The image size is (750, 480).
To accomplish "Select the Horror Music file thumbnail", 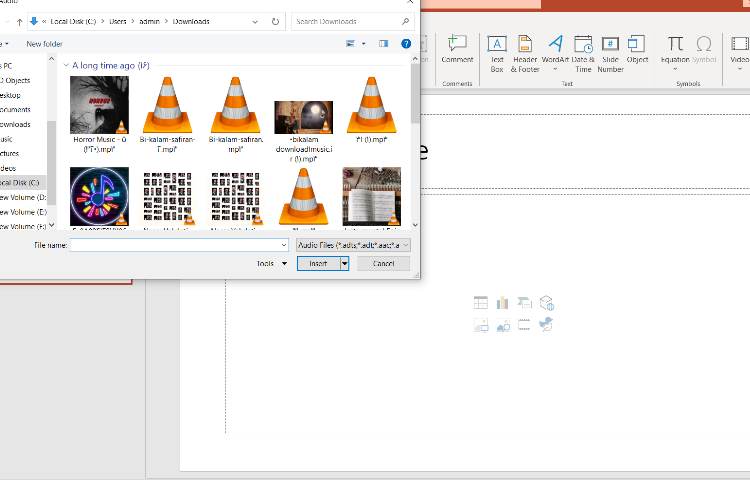I will point(99,105).
